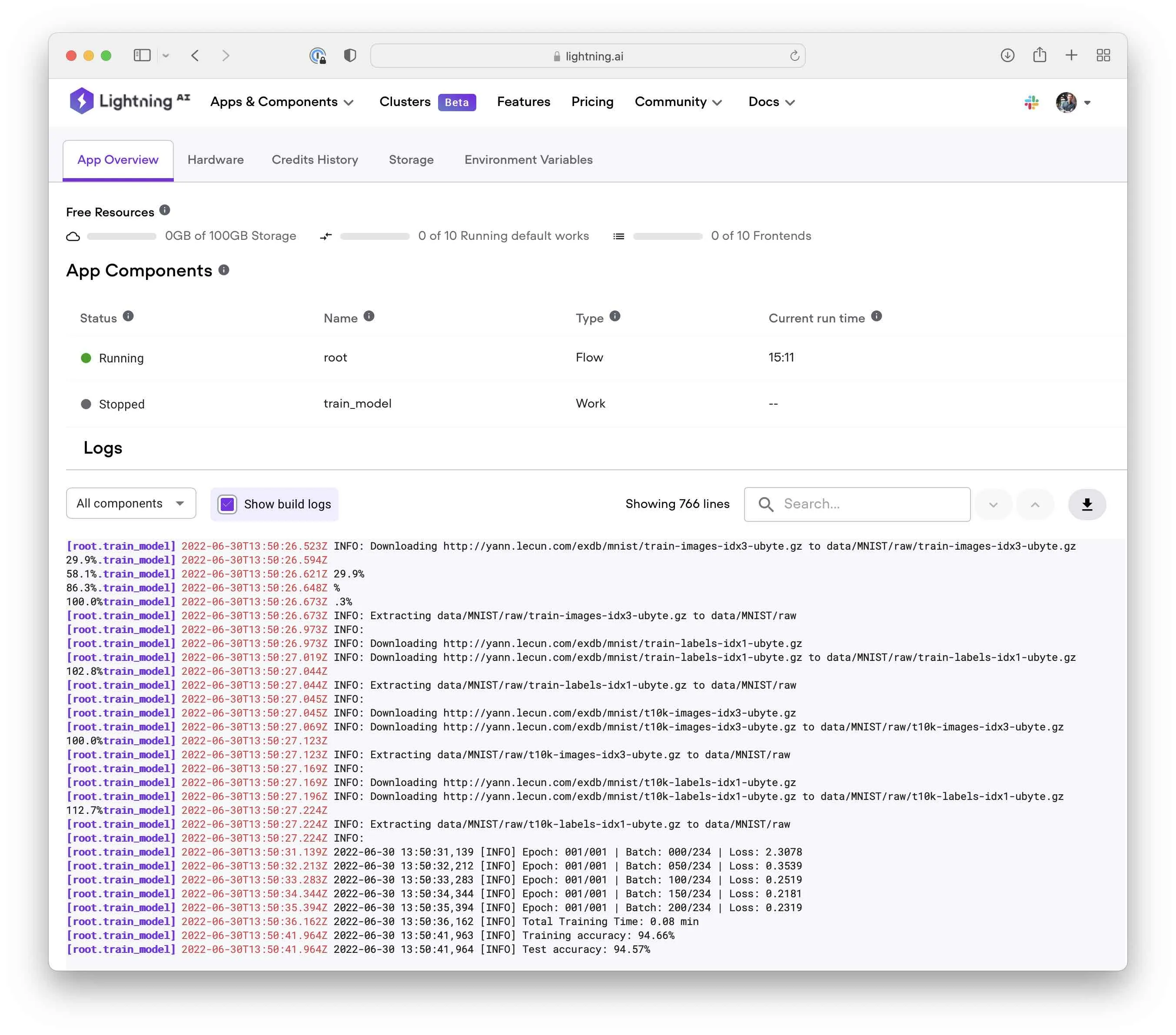
Task: Jump to the next search match arrow
Action: (993, 504)
